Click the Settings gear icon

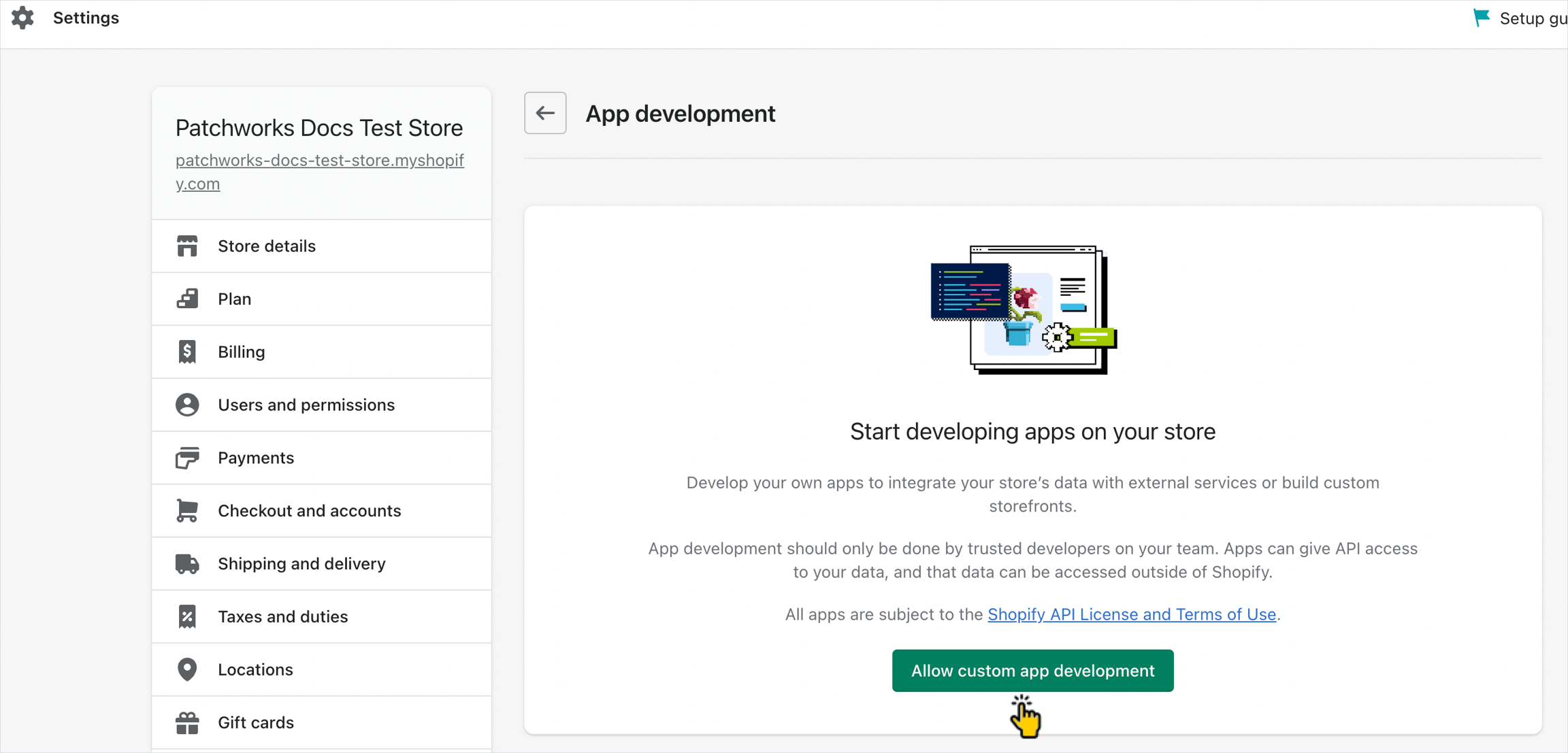tap(22, 18)
